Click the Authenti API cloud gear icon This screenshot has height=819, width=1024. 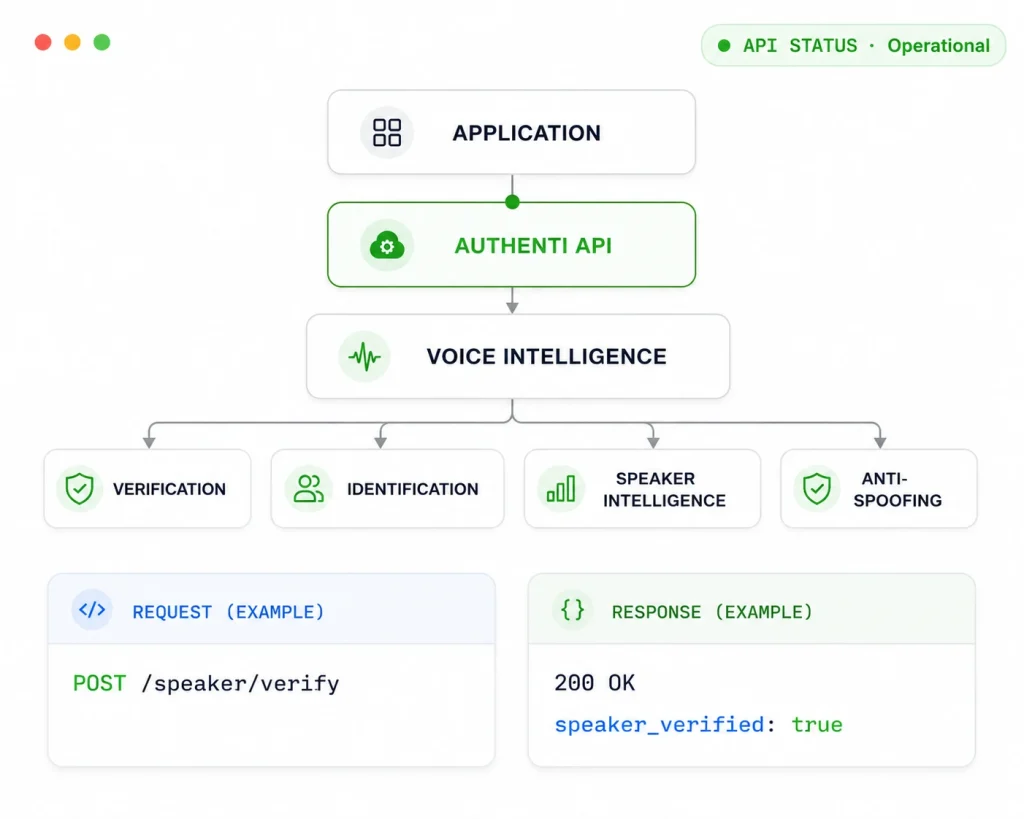(x=387, y=246)
